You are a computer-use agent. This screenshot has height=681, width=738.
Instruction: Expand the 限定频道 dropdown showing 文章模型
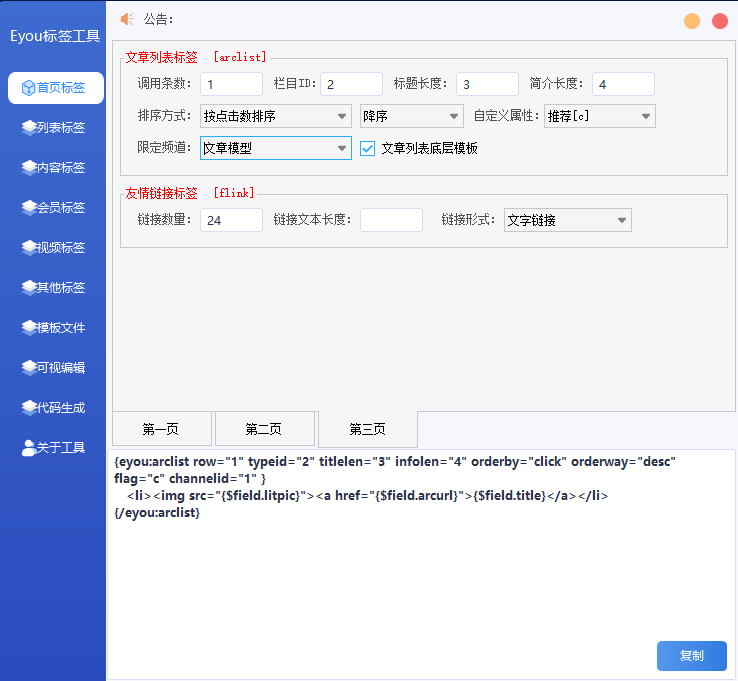tap(276, 148)
